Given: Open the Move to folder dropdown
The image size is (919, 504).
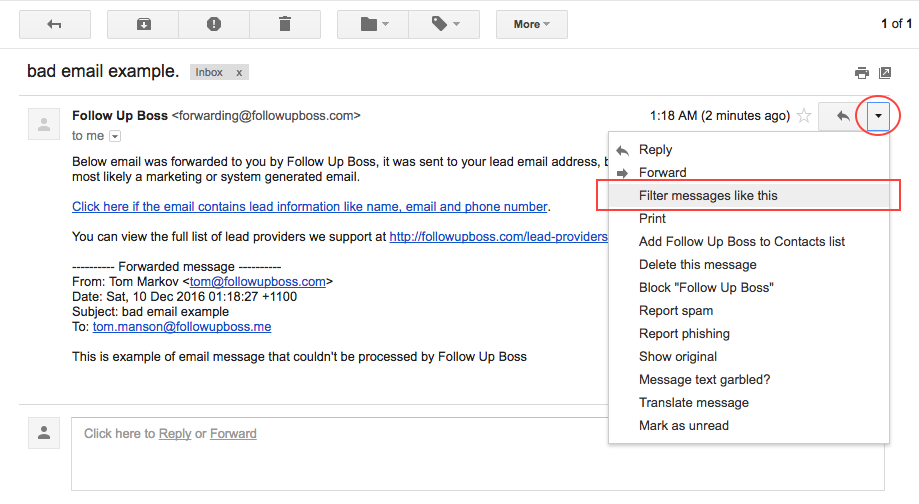Looking at the screenshot, I should point(373,24).
